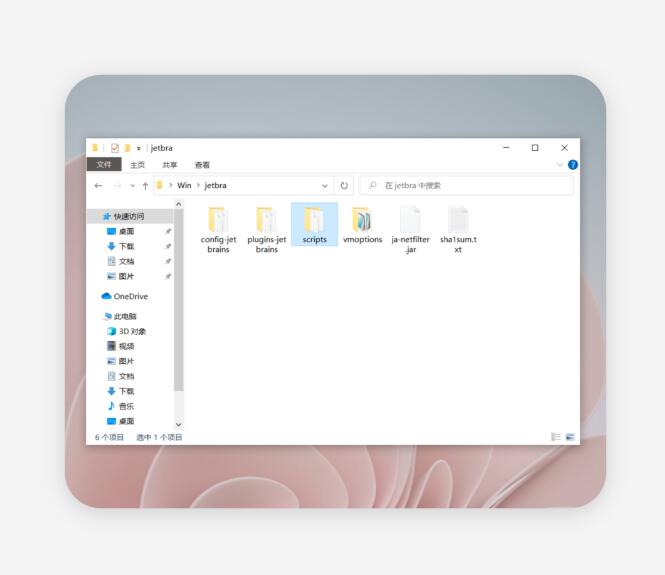Click the back navigation arrow
Image resolution: width=665 pixels, height=575 pixels.
[x=98, y=186]
